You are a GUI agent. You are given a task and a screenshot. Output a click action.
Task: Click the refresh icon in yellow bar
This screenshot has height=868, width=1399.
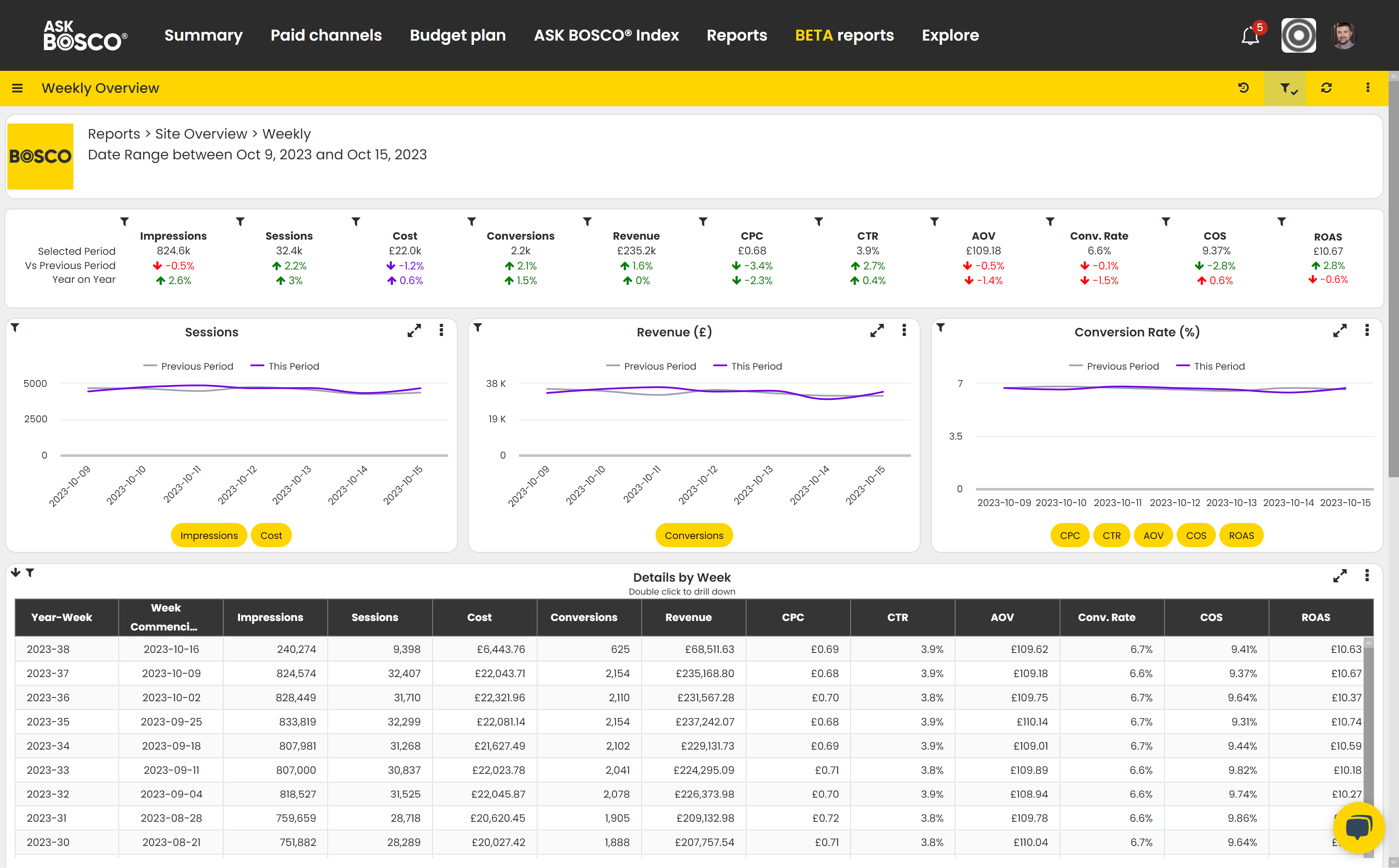(x=1327, y=88)
